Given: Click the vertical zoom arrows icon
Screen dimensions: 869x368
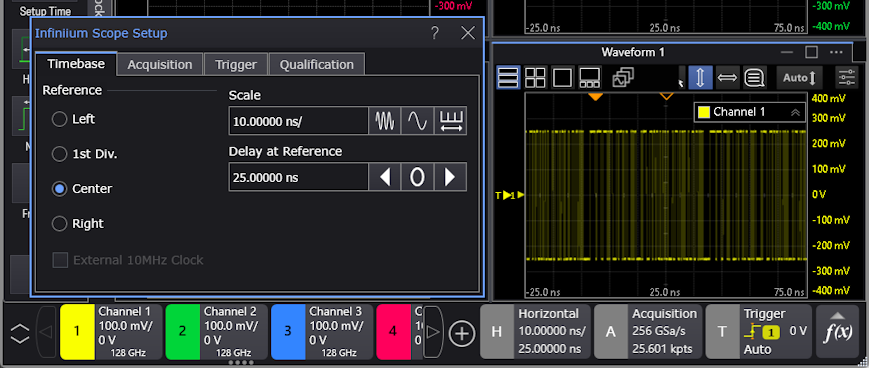Looking at the screenshot, I should [701, 78].
